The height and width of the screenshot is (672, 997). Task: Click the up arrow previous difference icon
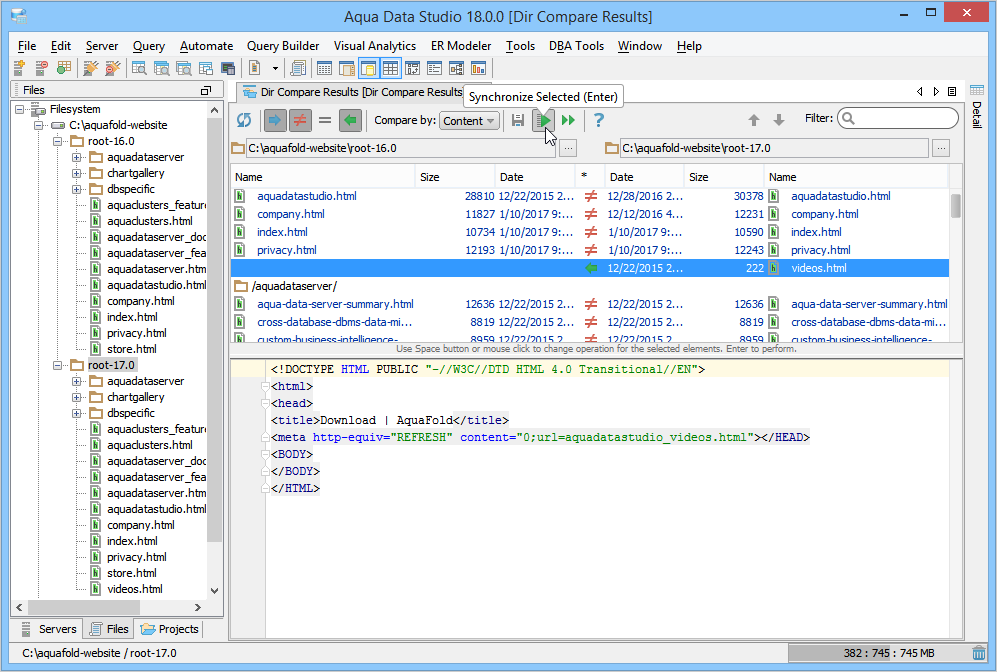(753, 120)
